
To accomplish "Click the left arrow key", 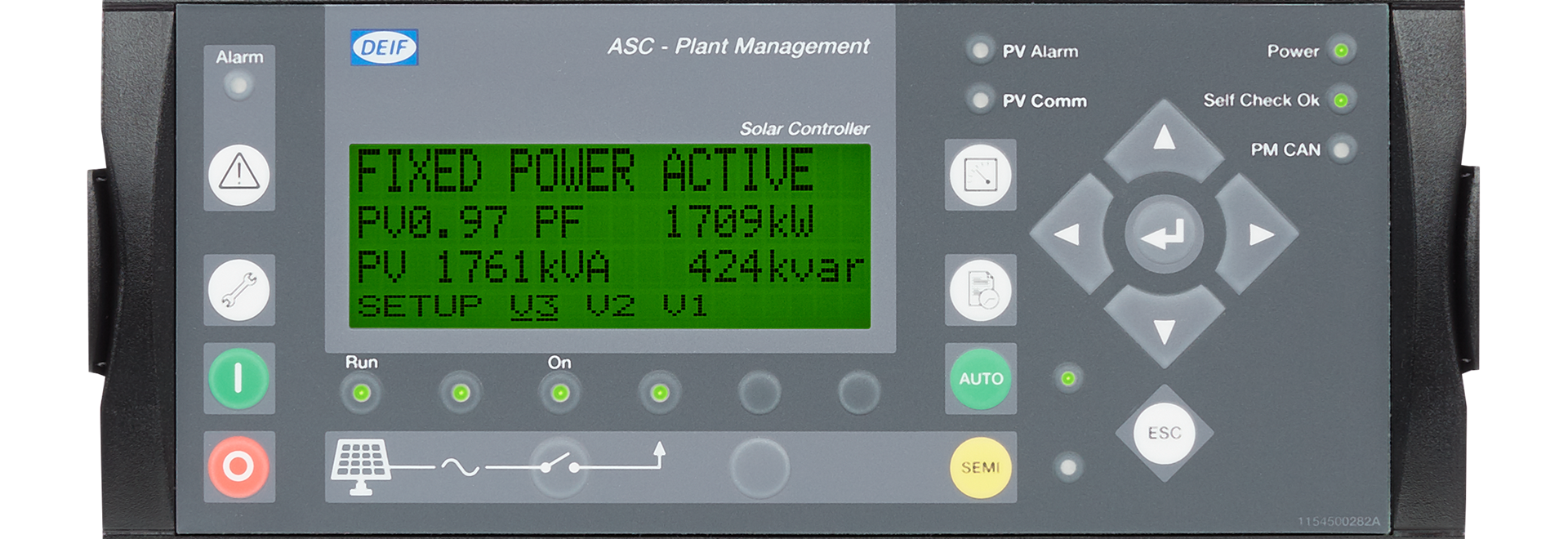I will coord(1070,234).
